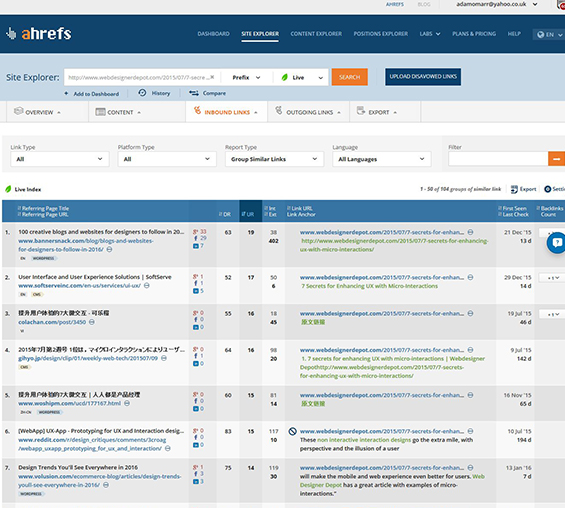Click the Add to Dashboard plus icon

pyautogui.click(x=66, y=93)
